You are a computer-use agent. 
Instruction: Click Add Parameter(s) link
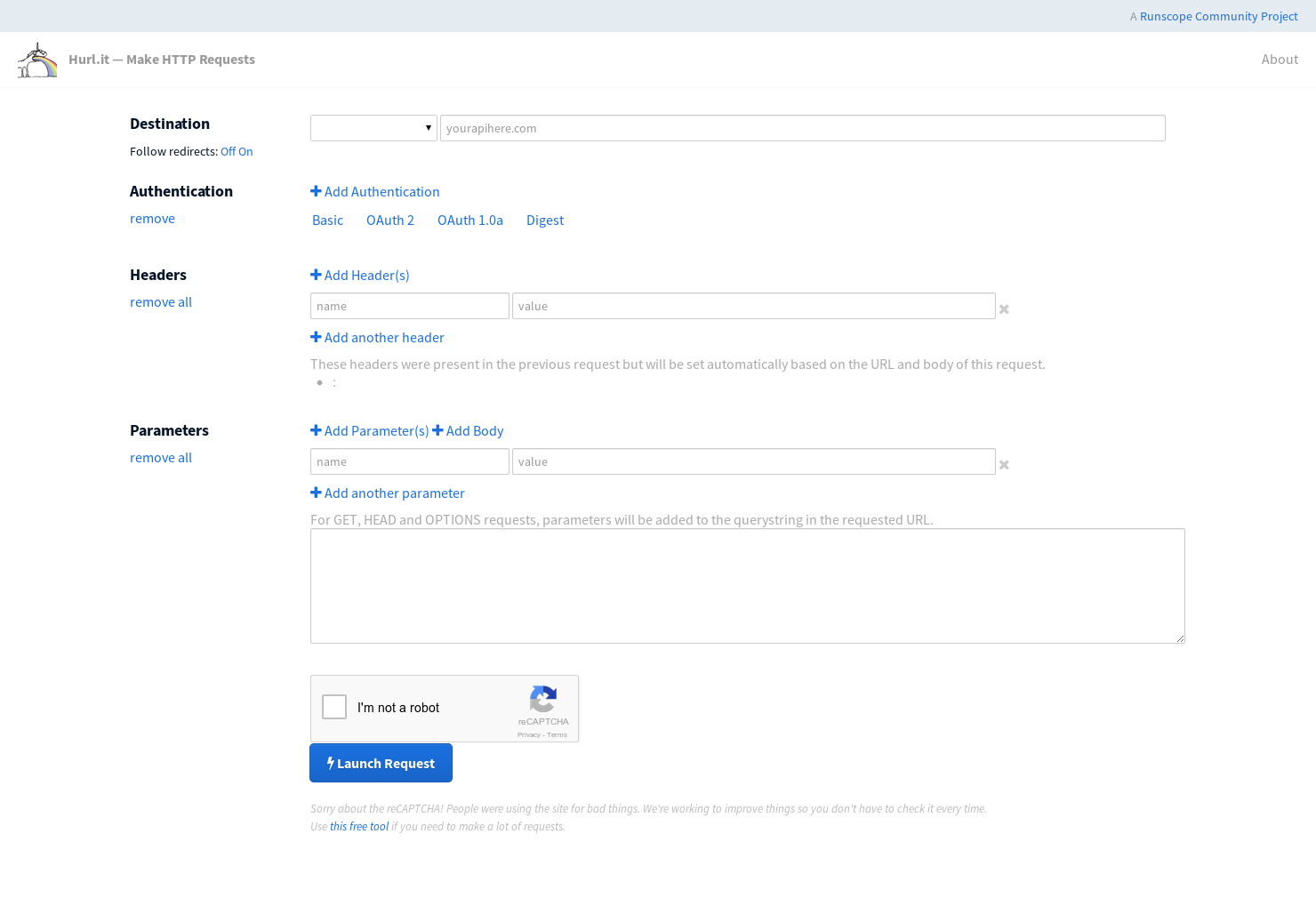pos(370,431)
